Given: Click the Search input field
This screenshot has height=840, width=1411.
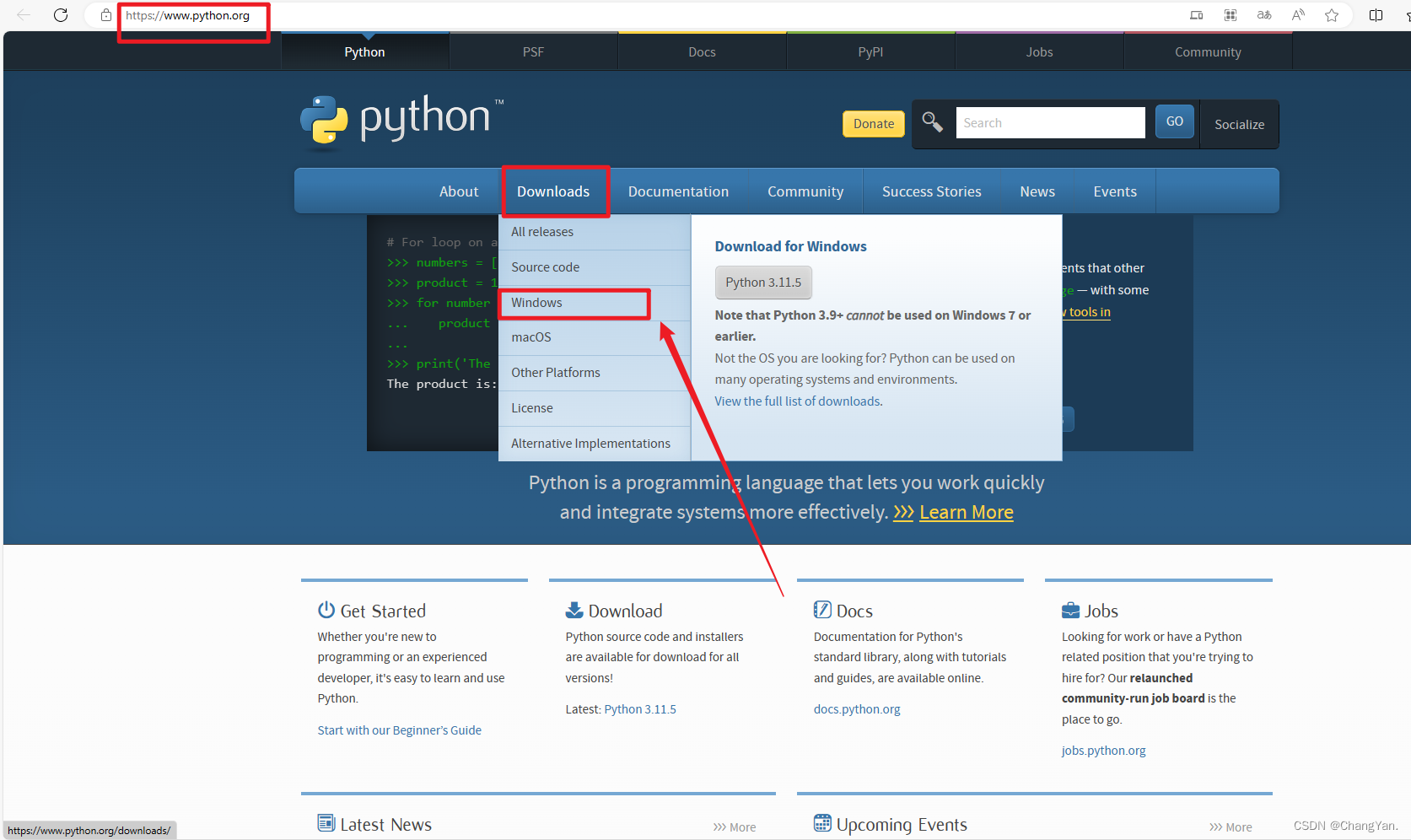Looking at the screenshot, I should pyautogui.click(x=1050, y=122).
